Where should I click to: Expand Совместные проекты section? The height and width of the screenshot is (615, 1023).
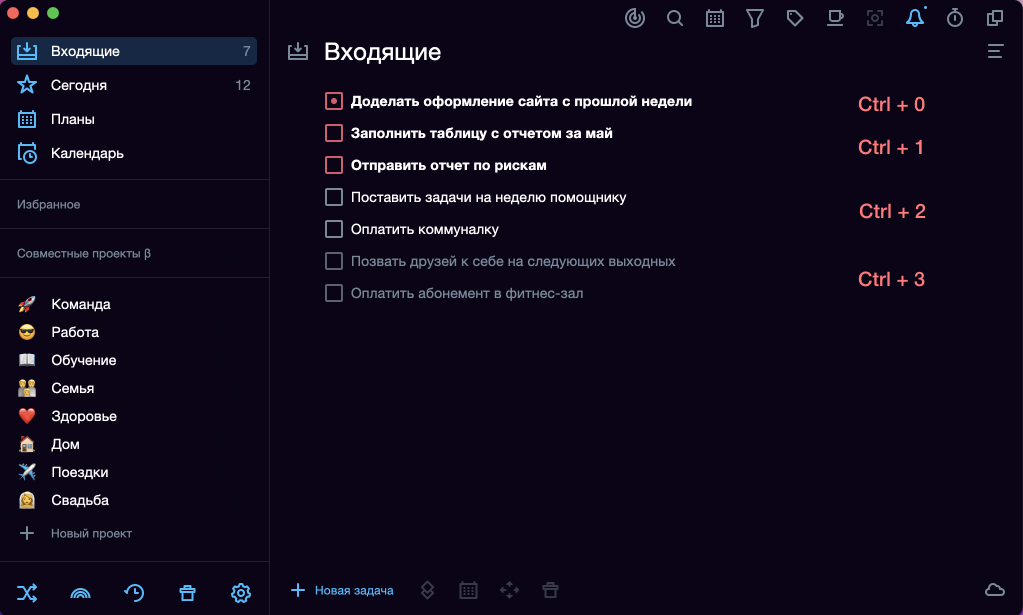tap(84, 253)
